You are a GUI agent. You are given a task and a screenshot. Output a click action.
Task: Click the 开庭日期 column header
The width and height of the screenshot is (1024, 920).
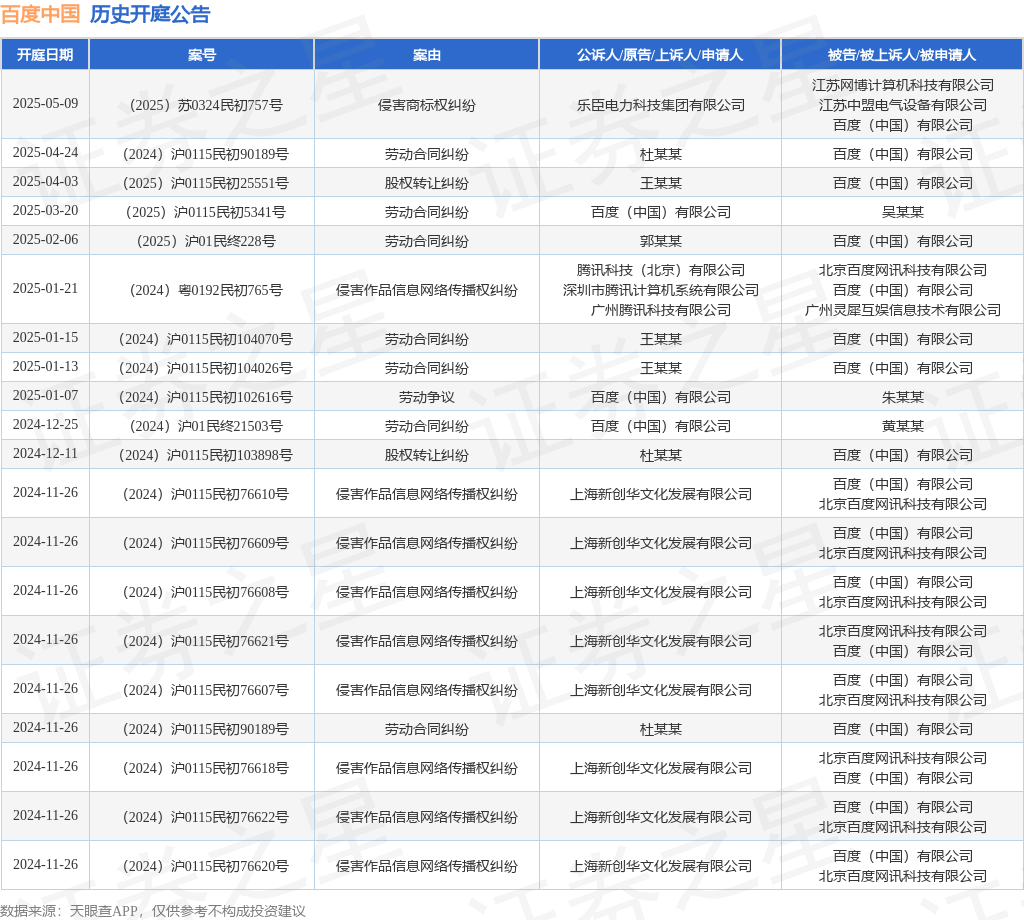(45, 55)
